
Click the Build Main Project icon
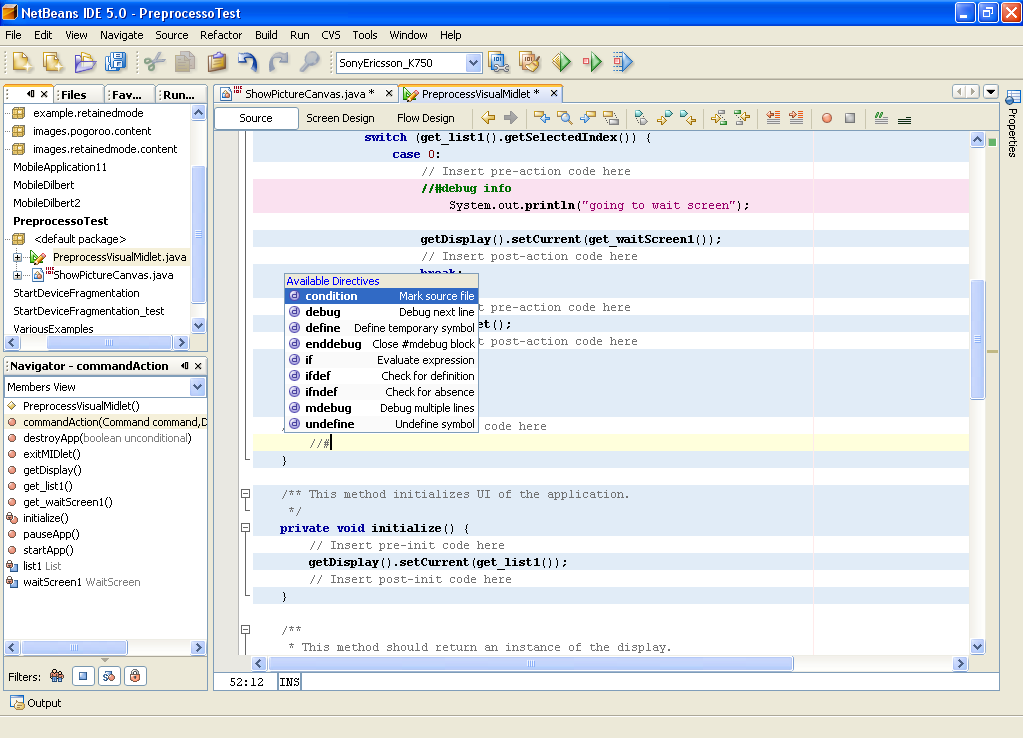click(x=498, y=63)
